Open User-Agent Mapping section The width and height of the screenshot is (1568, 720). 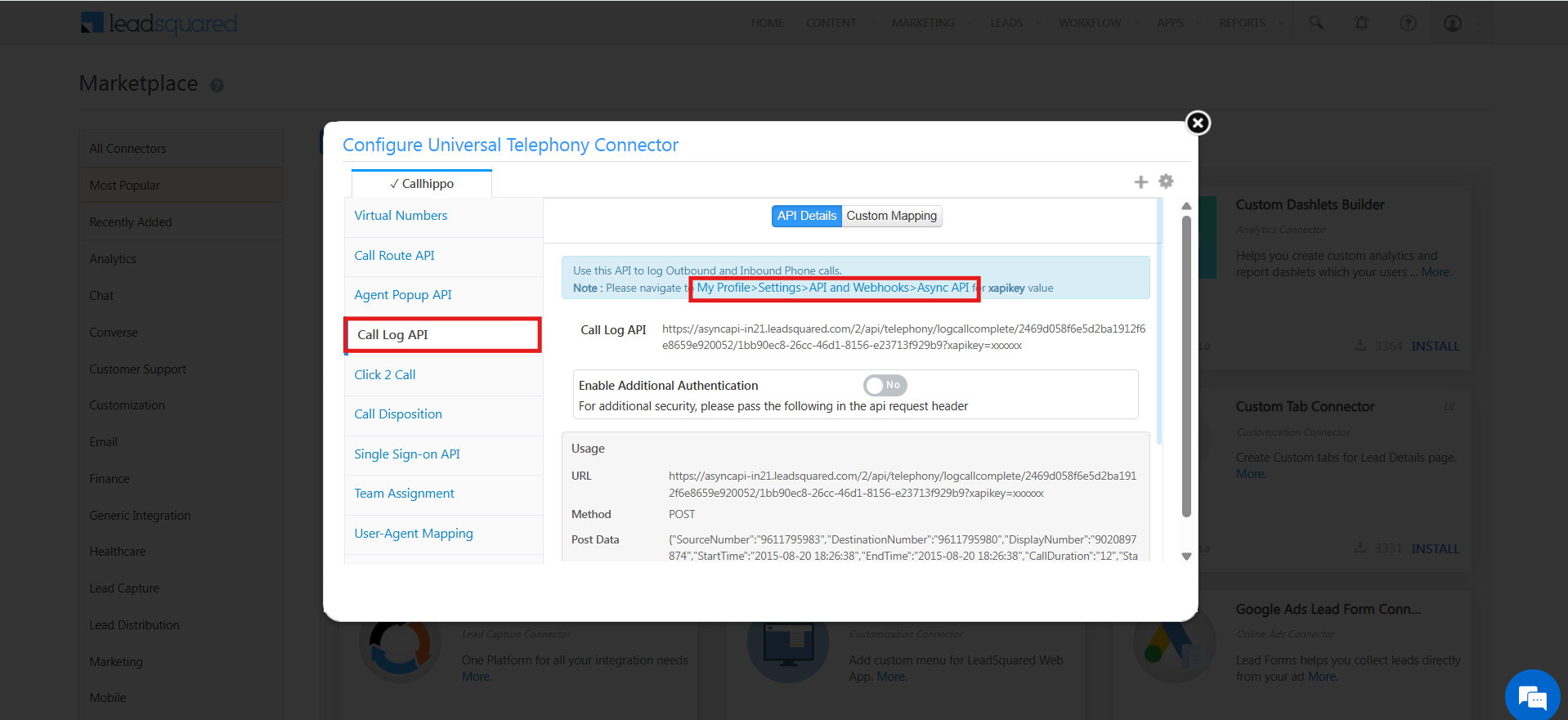444,534
